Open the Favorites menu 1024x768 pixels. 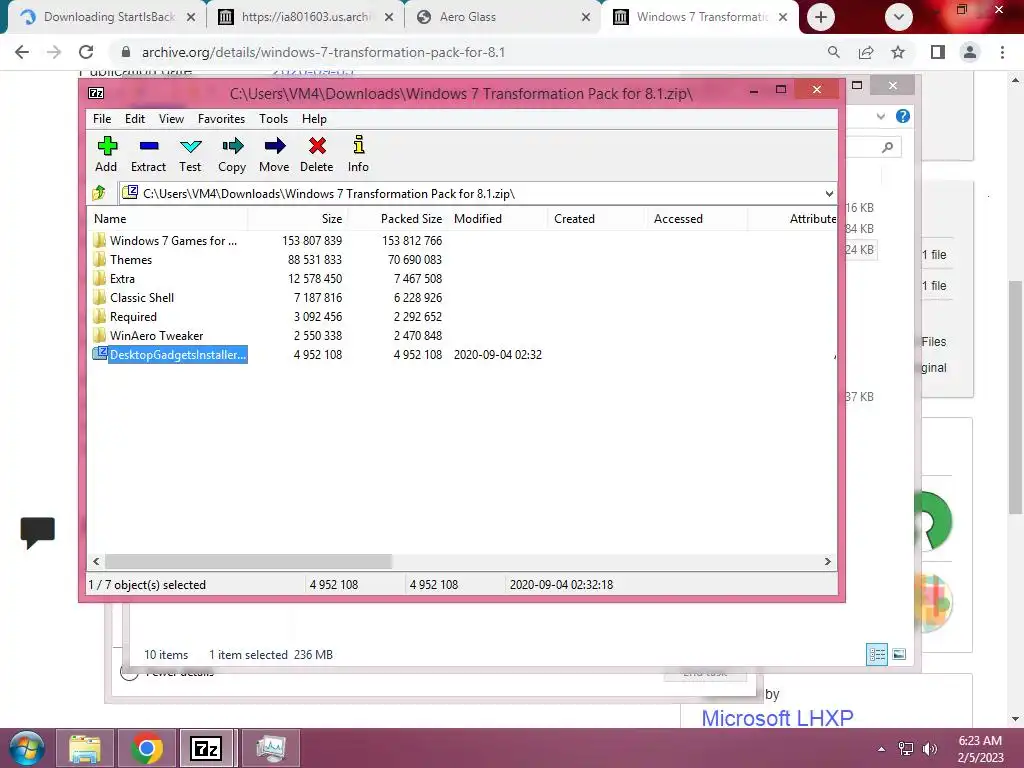221,119
